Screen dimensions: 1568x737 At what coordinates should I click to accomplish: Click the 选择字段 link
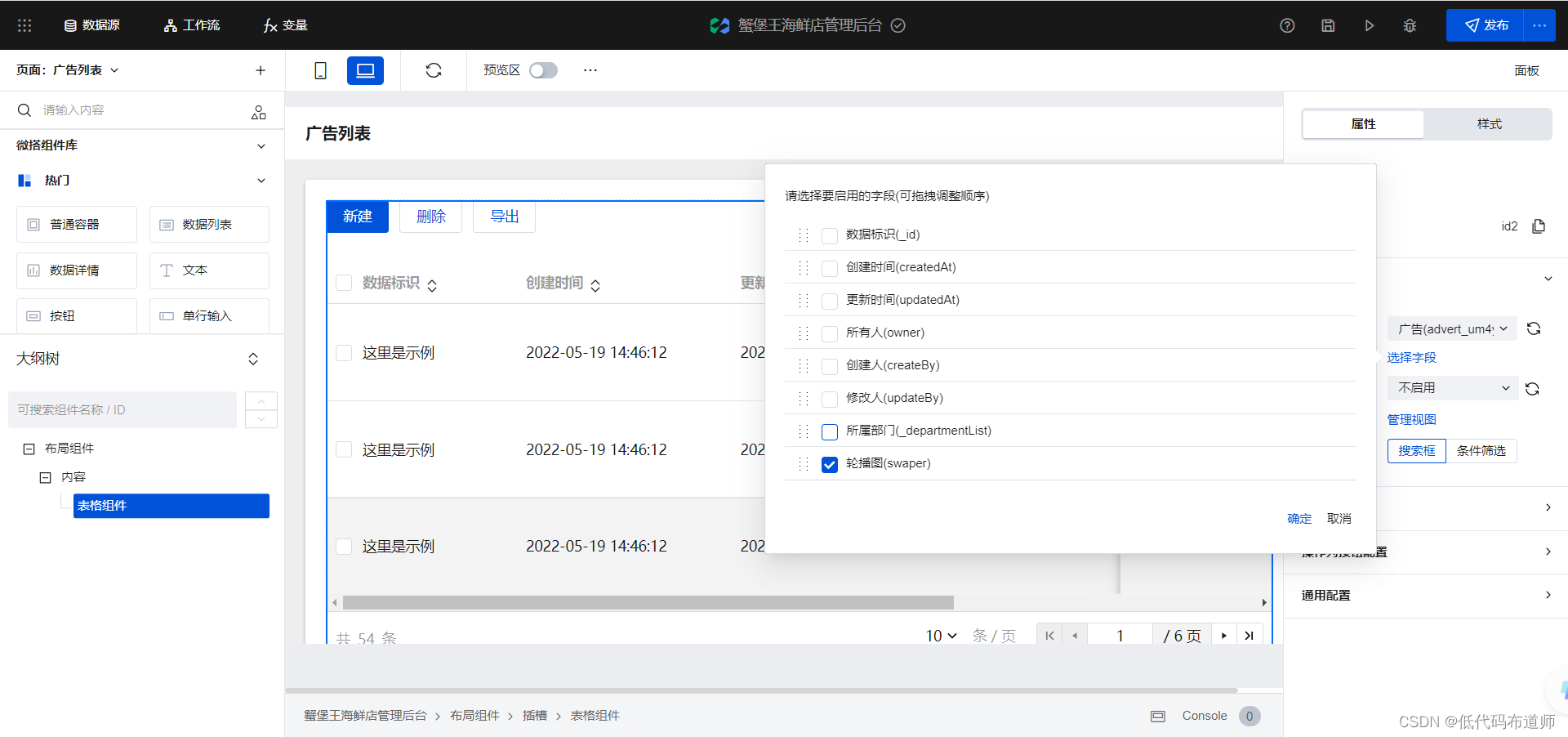coord(1411,358)
